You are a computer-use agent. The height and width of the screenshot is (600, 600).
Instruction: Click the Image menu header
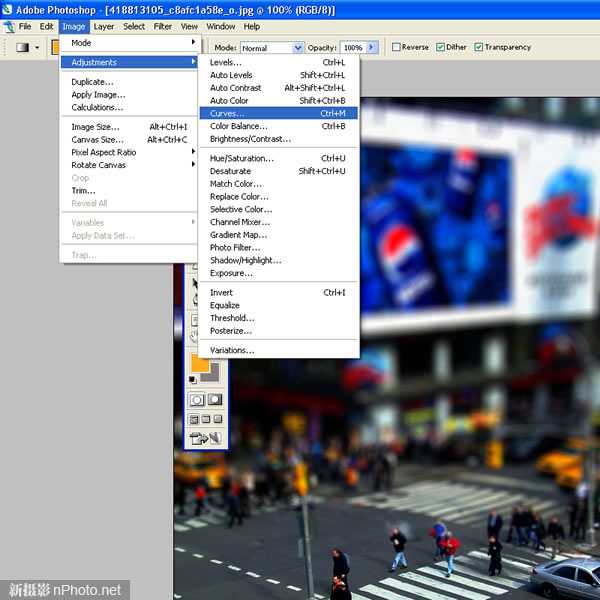tap(74, 27)
